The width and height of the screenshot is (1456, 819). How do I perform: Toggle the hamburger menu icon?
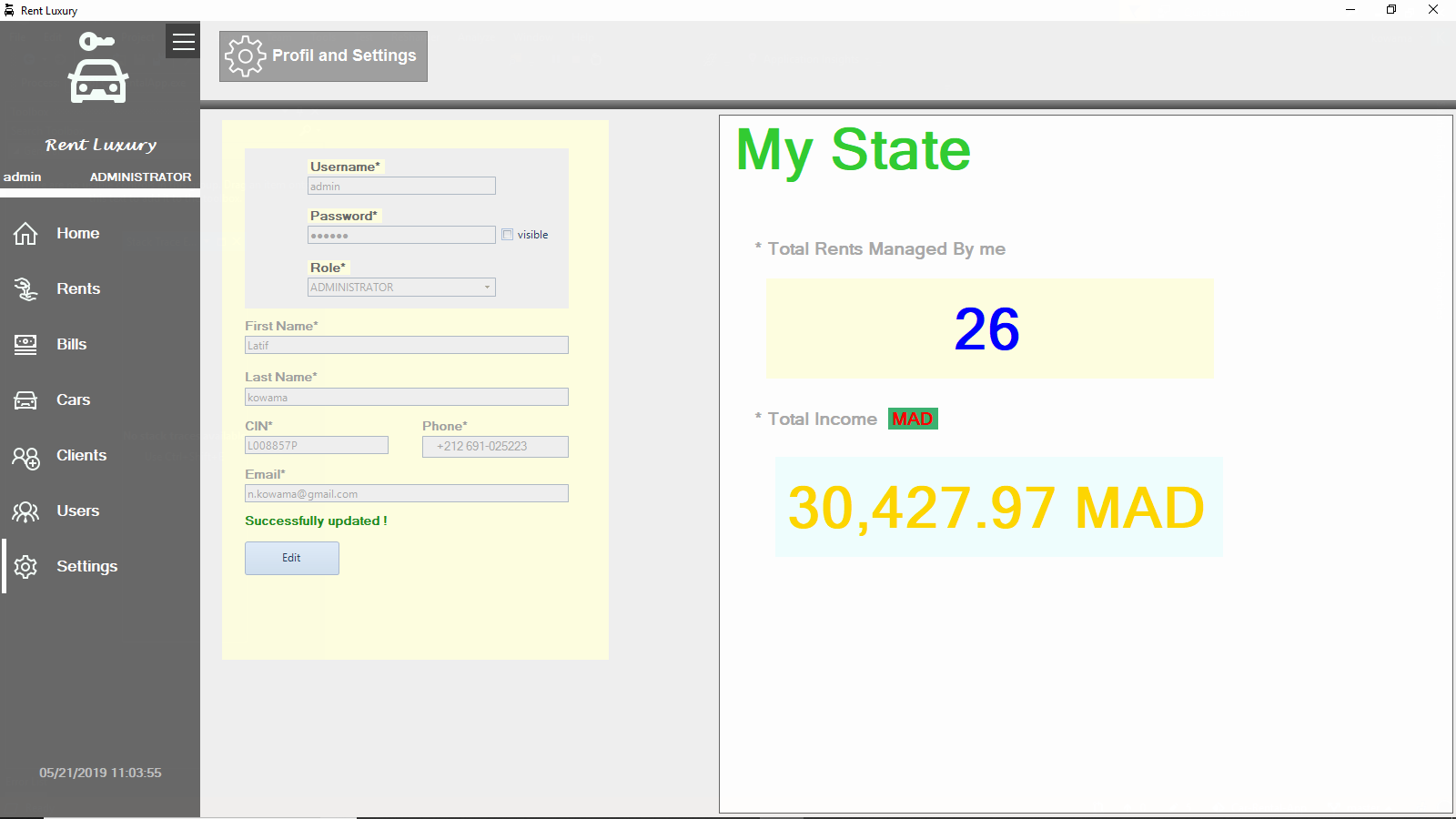click(183, 41)
